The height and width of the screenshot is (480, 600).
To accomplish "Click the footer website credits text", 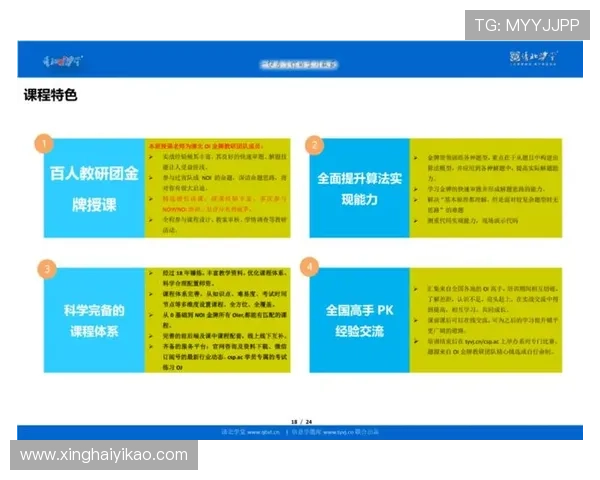I will [300, 432].
